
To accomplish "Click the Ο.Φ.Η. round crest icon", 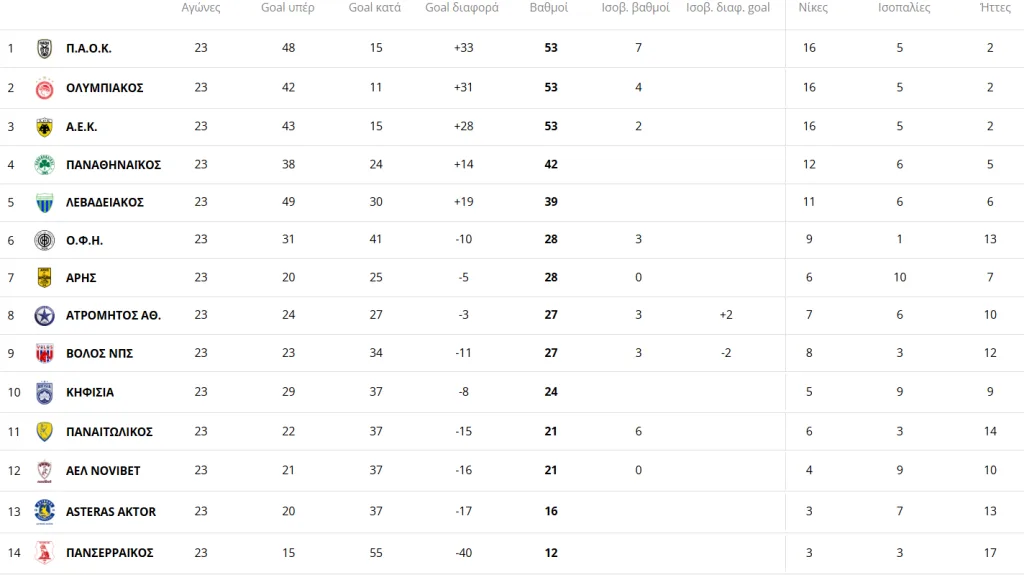I will pyautogui.click(x=44, y=240).
